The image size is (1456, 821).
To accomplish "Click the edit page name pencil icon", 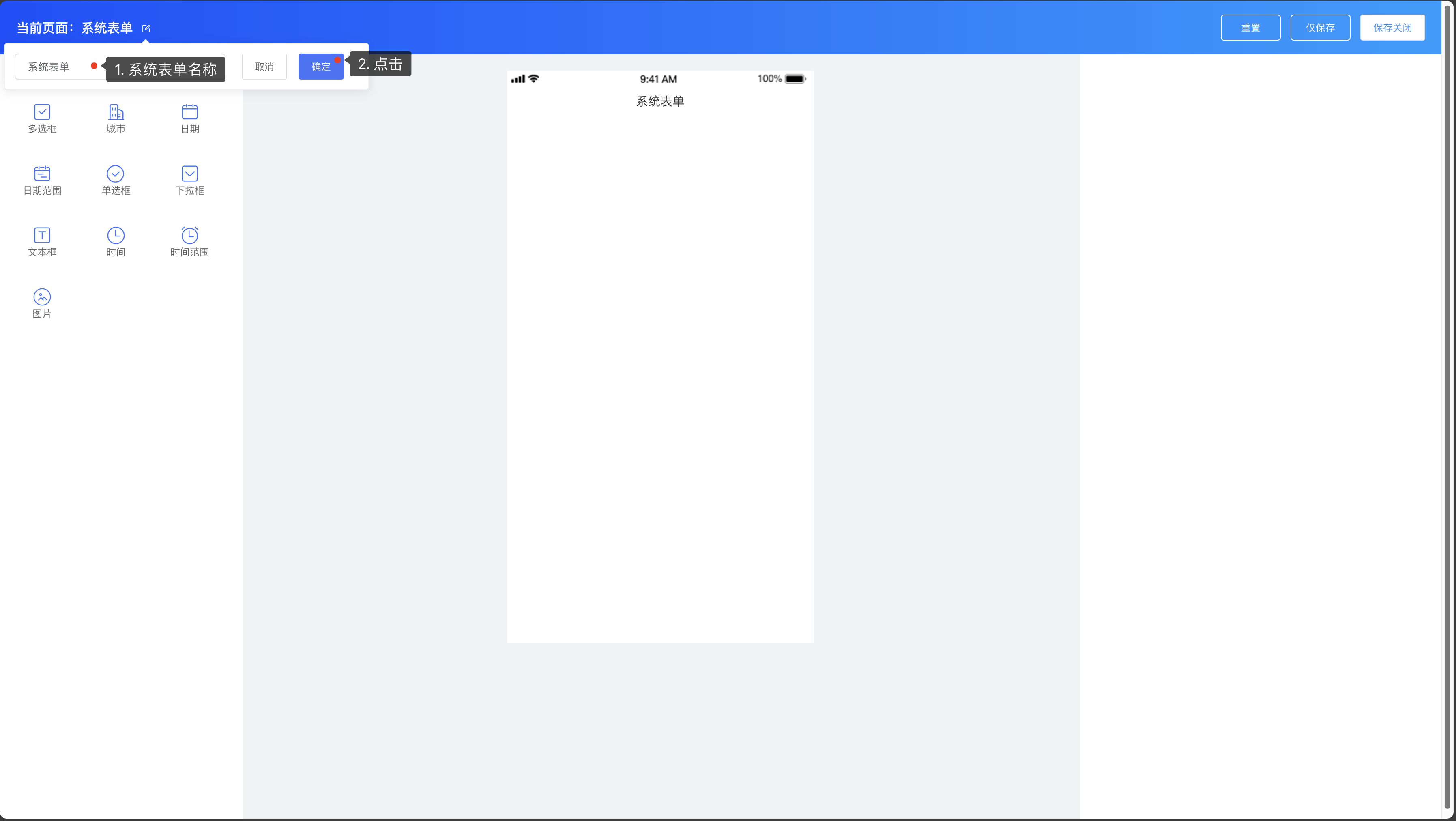I will (x=146, y=29).
